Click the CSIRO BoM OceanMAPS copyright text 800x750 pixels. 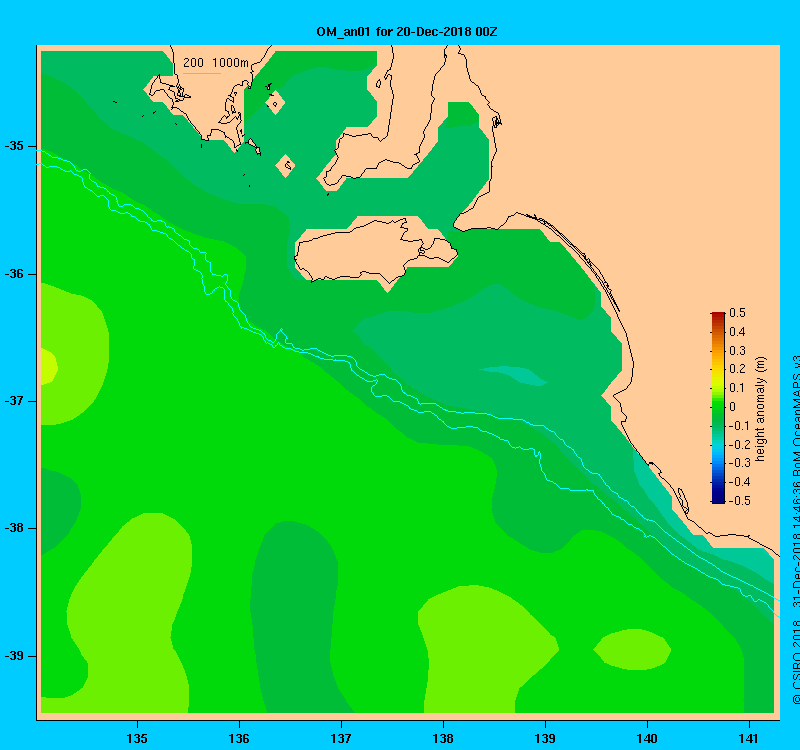tap(796, 531)
